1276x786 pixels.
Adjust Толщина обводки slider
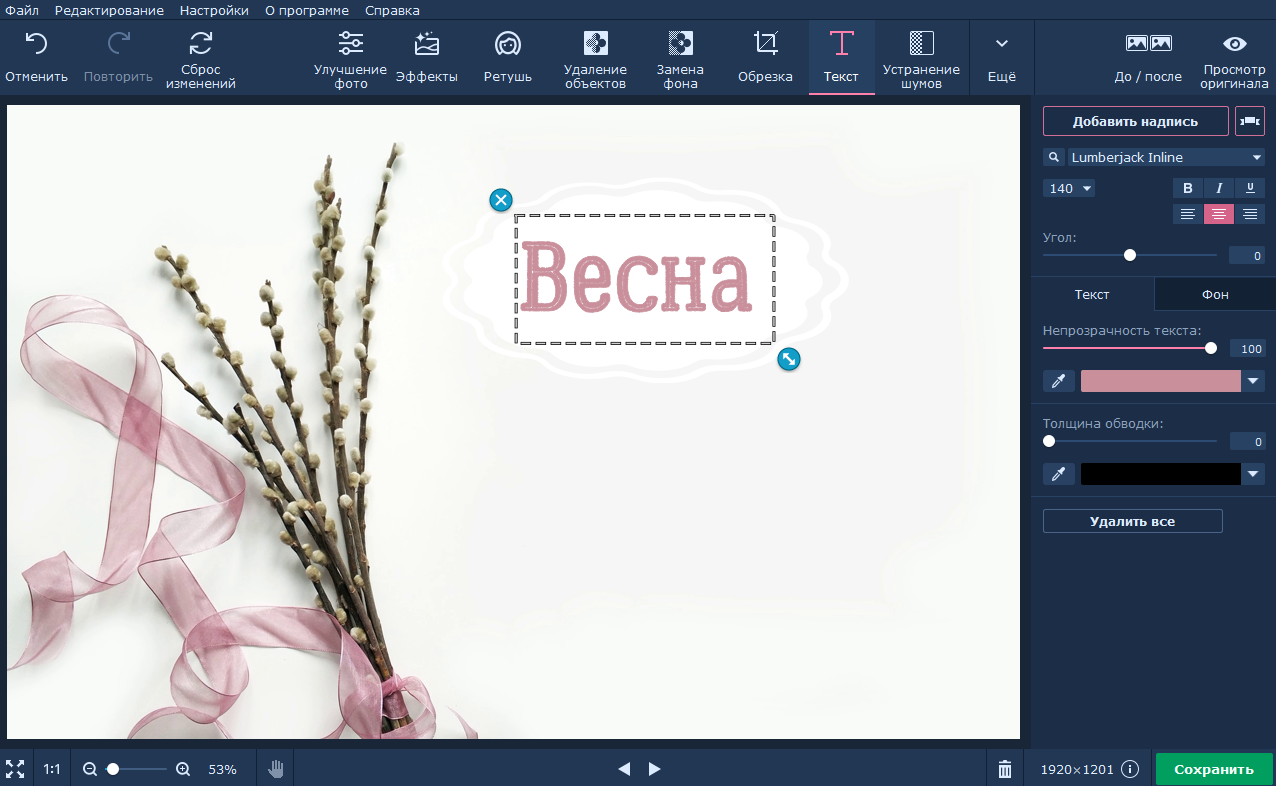click(1130, 441)
